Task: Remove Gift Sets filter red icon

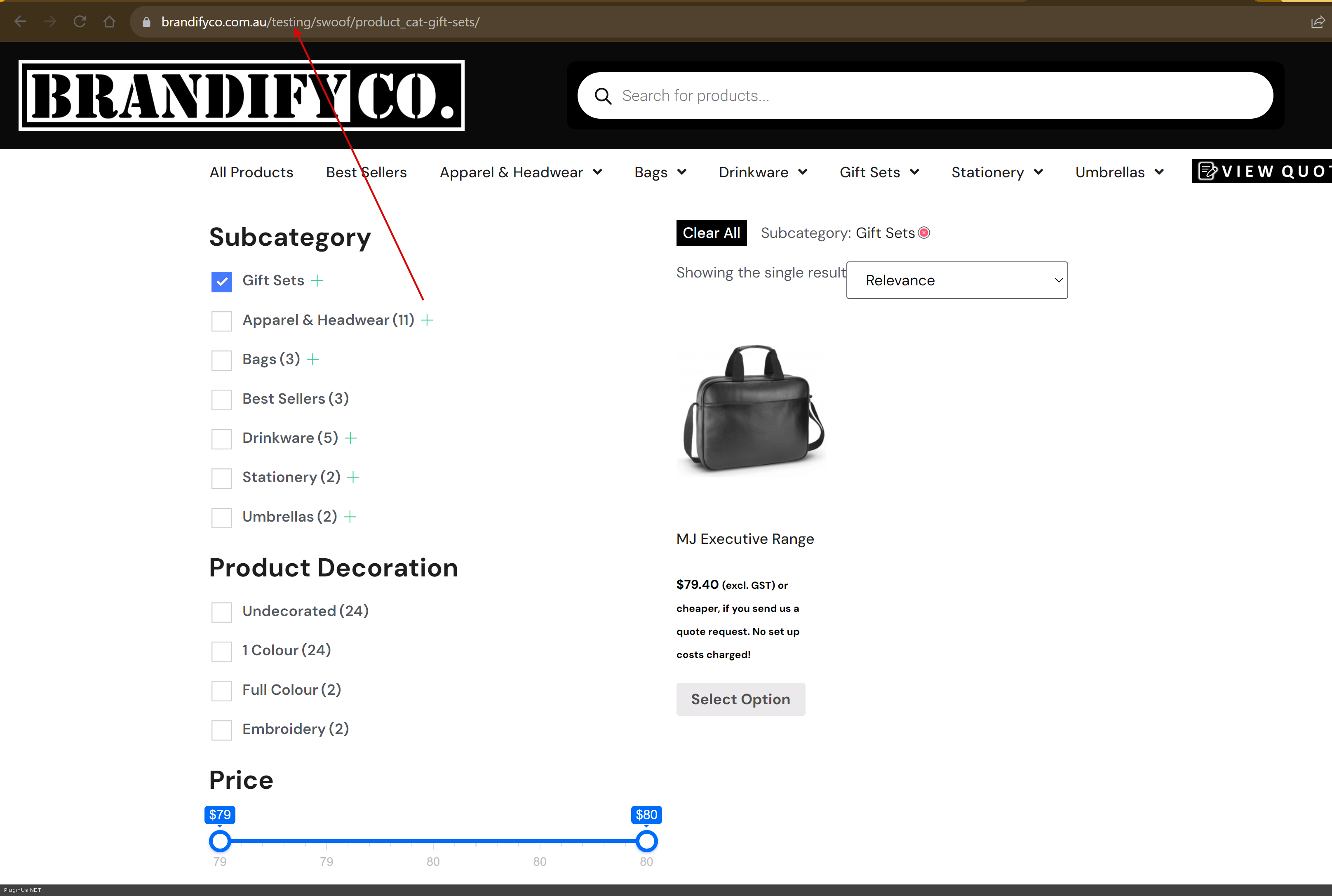Action: coord(924,233)
